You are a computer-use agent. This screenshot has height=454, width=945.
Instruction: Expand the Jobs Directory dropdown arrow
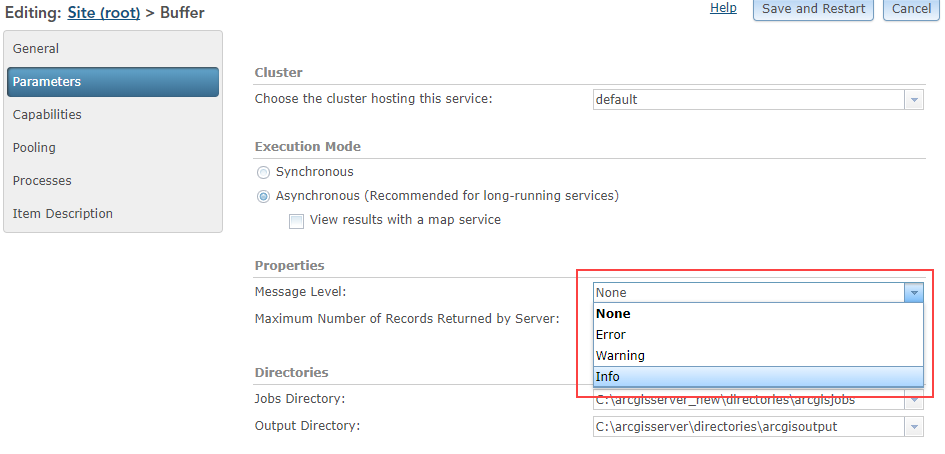913,401
